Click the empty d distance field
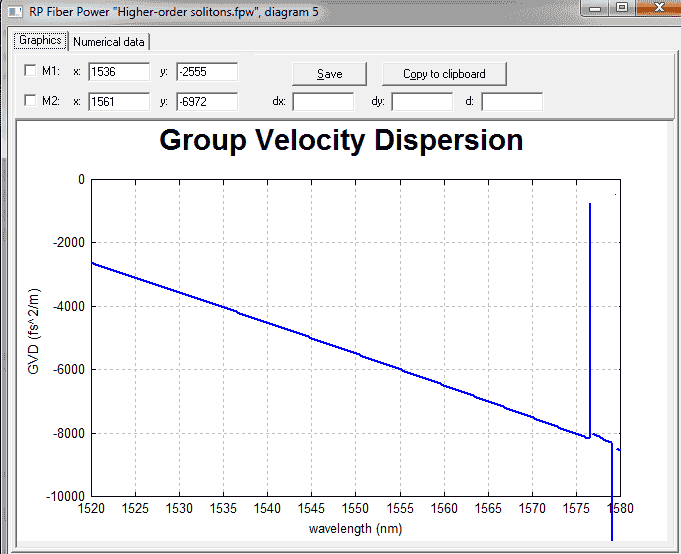 tap(512, 102)
